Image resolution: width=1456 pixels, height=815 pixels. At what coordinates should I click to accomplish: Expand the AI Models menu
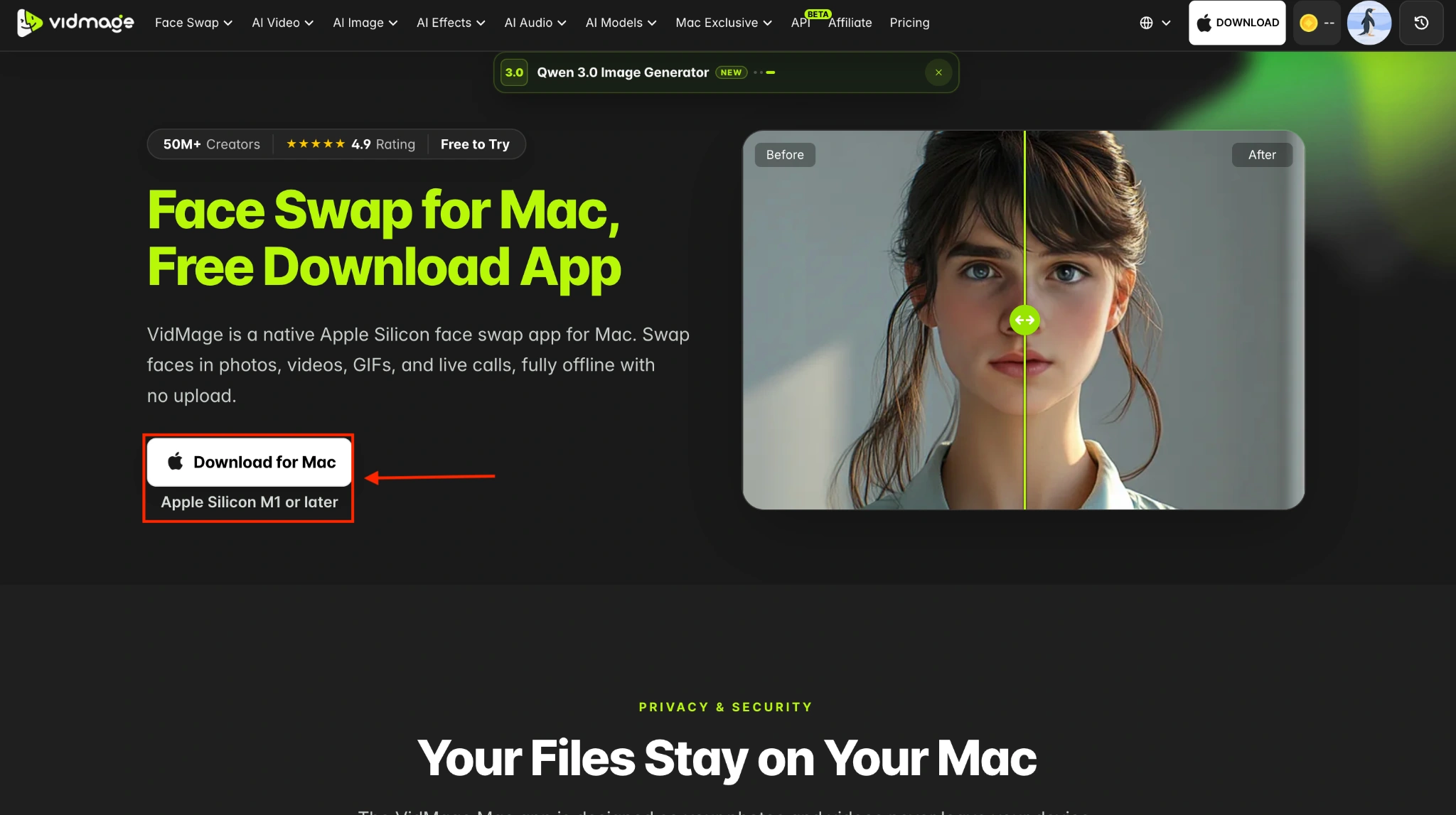tap(621, 23)
